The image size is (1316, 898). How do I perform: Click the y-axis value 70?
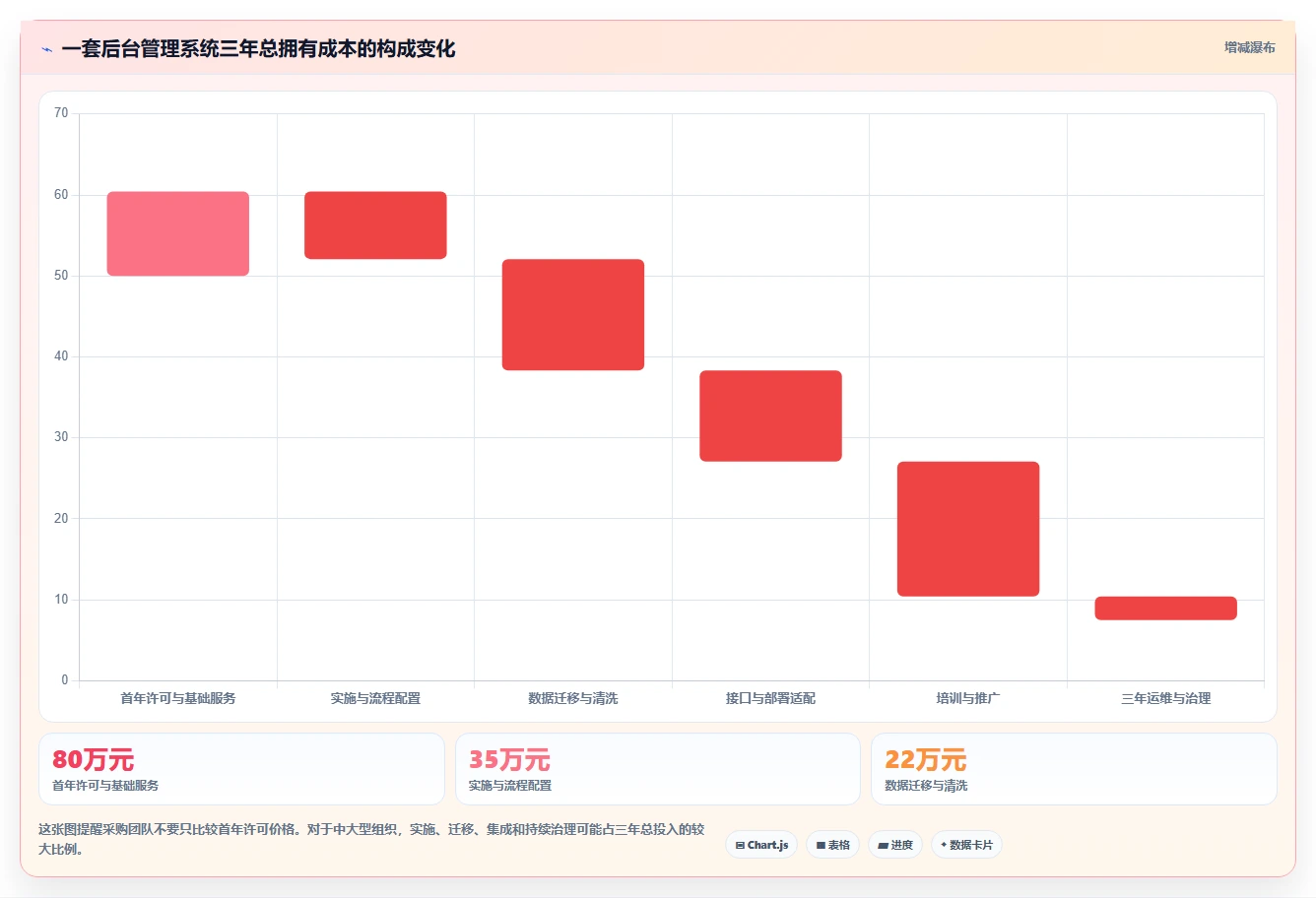point(61,113)
